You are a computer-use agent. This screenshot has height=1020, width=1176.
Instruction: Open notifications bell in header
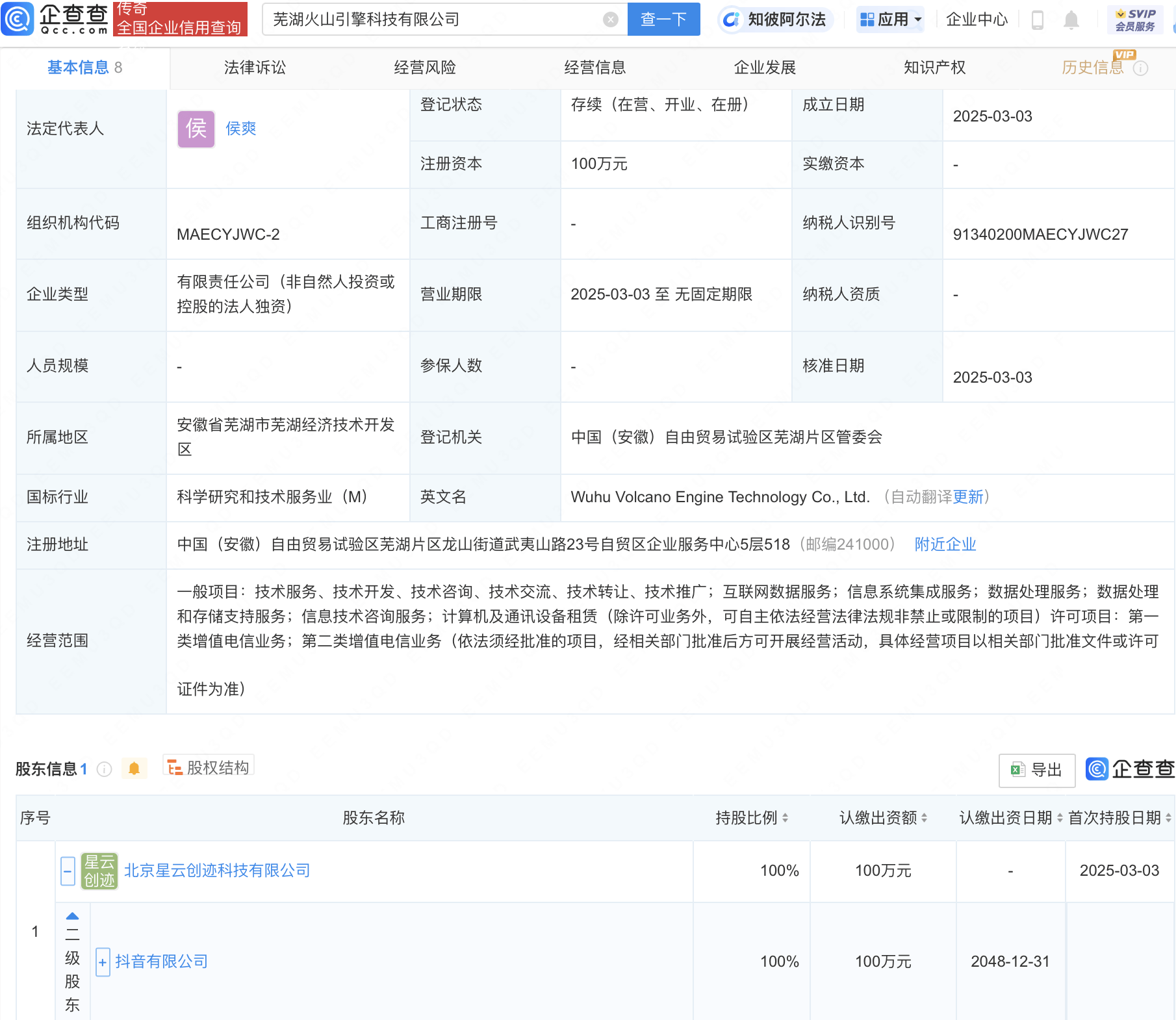(x=1071, y=20)
